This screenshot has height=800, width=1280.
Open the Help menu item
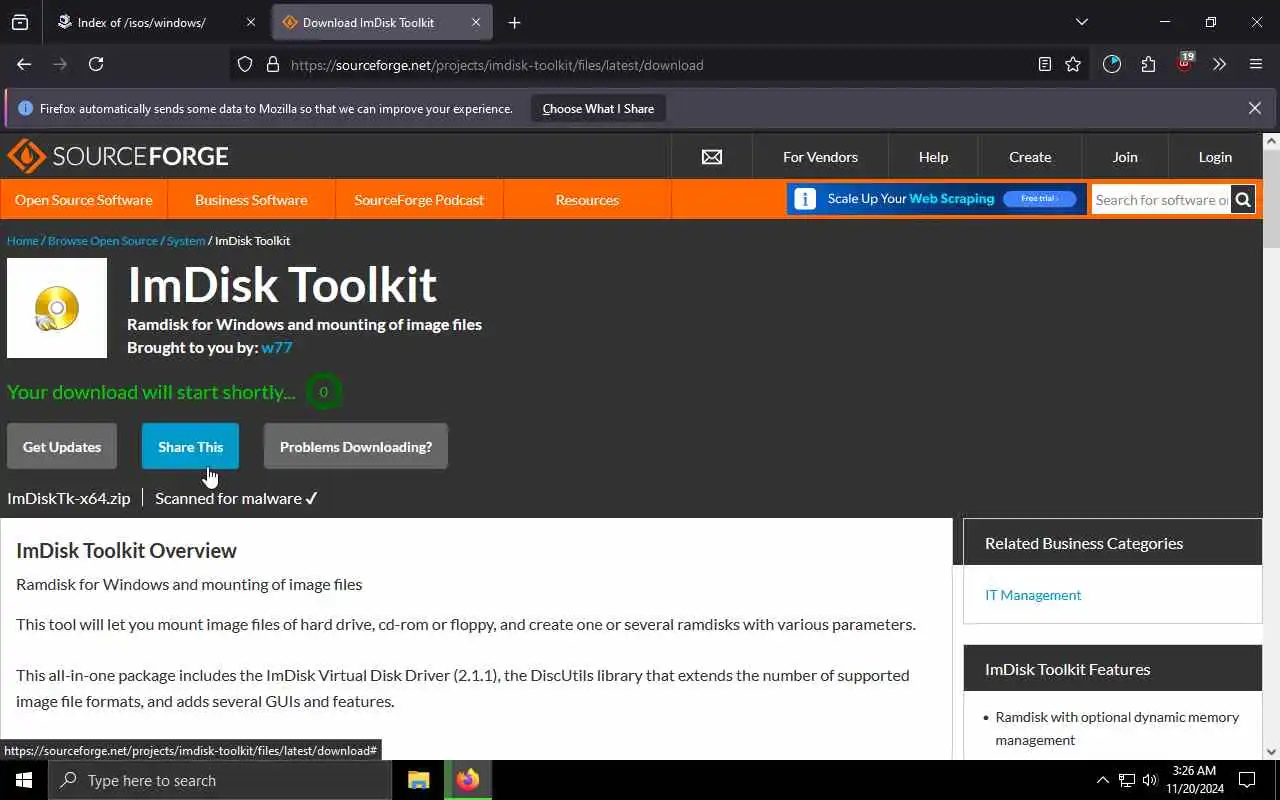[x=933, y=157]
